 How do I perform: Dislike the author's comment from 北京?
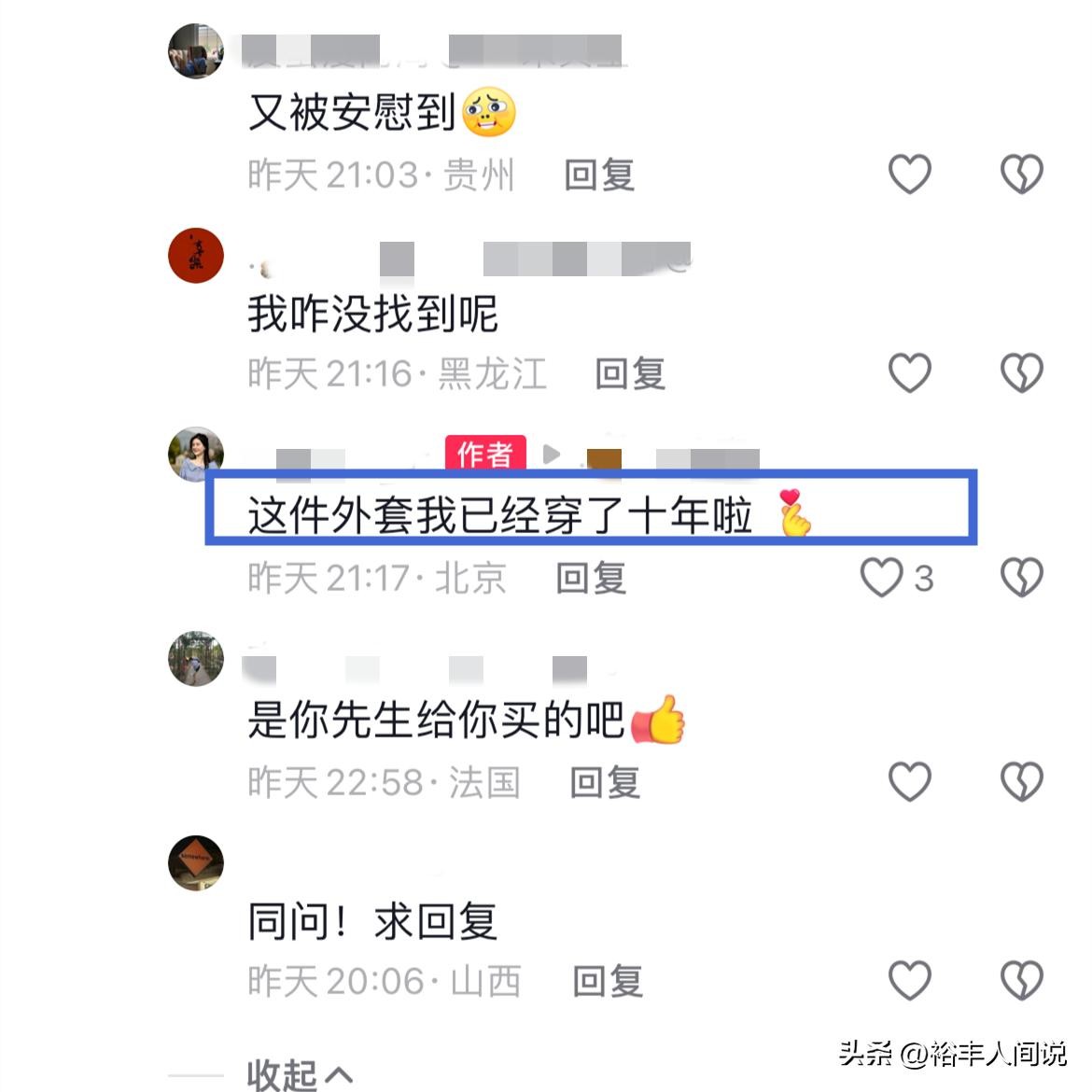click(1021, 578)
